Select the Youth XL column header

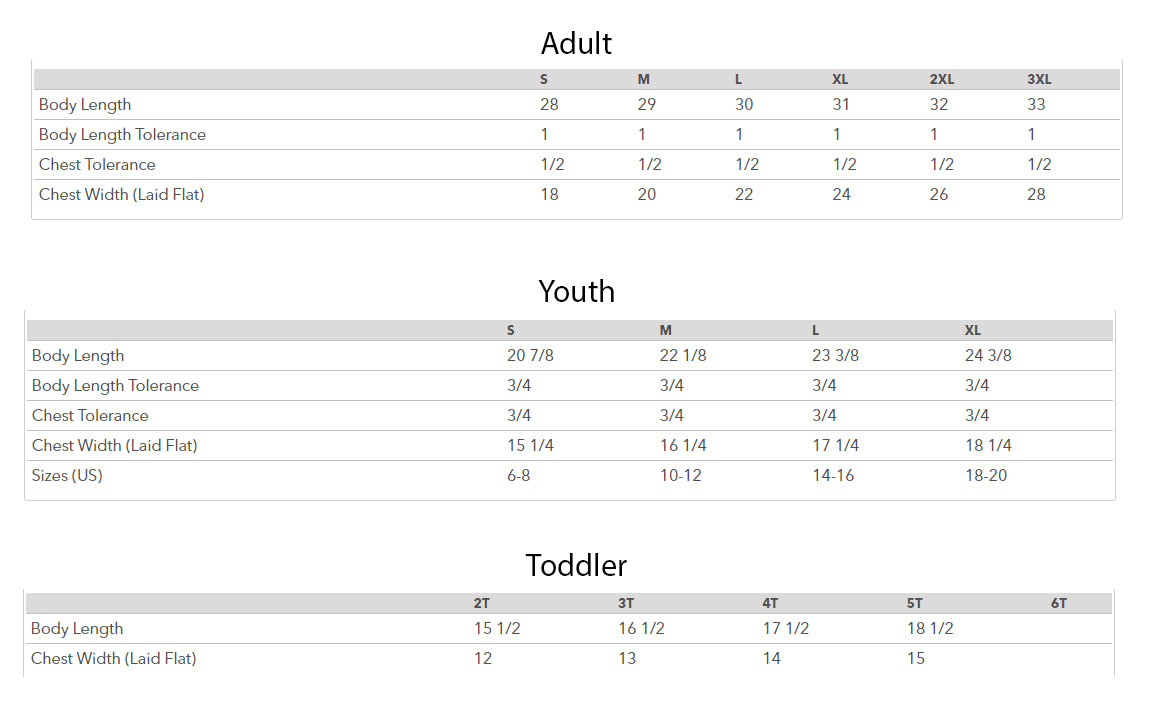click(x=973, y=331)
